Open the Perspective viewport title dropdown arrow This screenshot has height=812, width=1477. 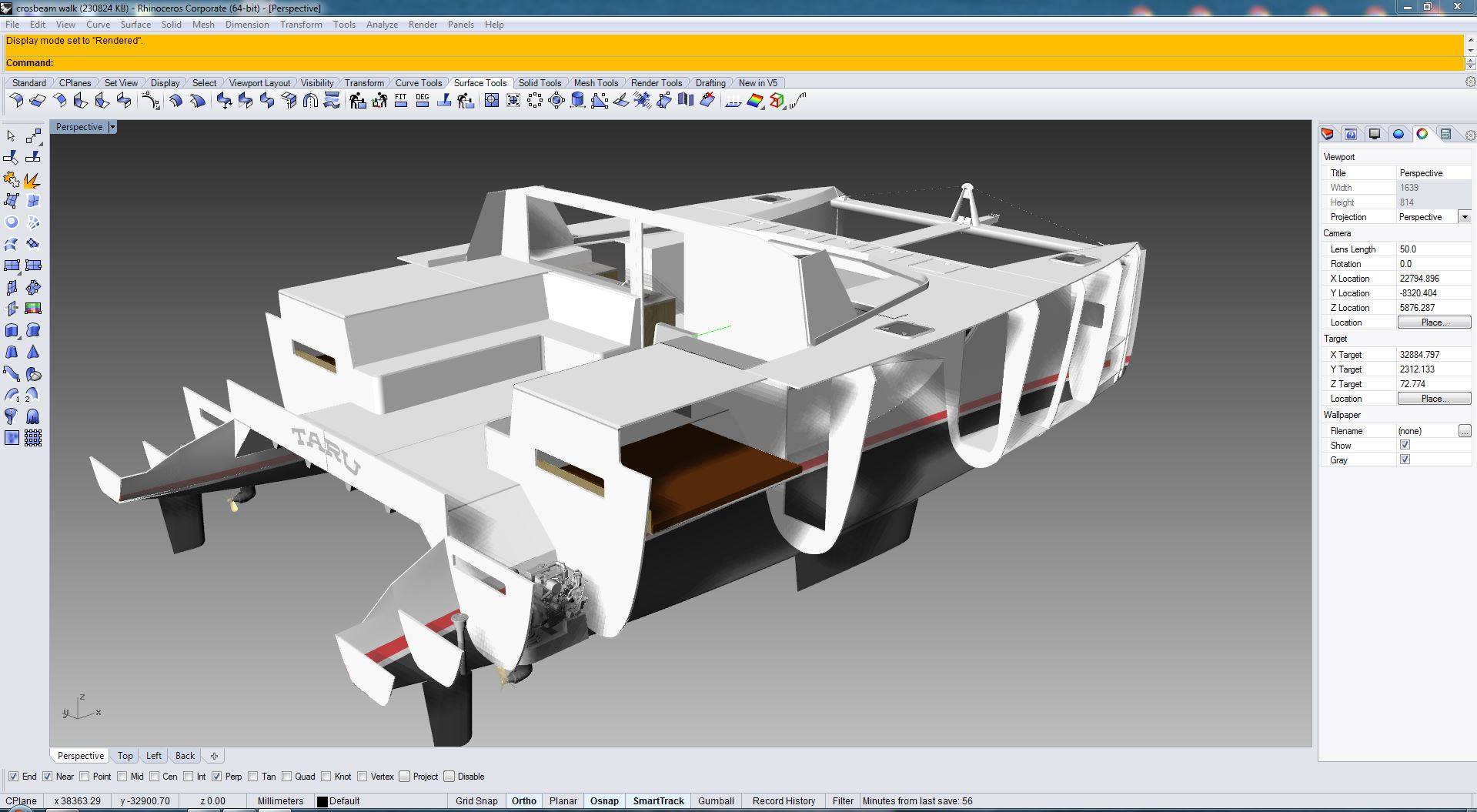point(112,127)
